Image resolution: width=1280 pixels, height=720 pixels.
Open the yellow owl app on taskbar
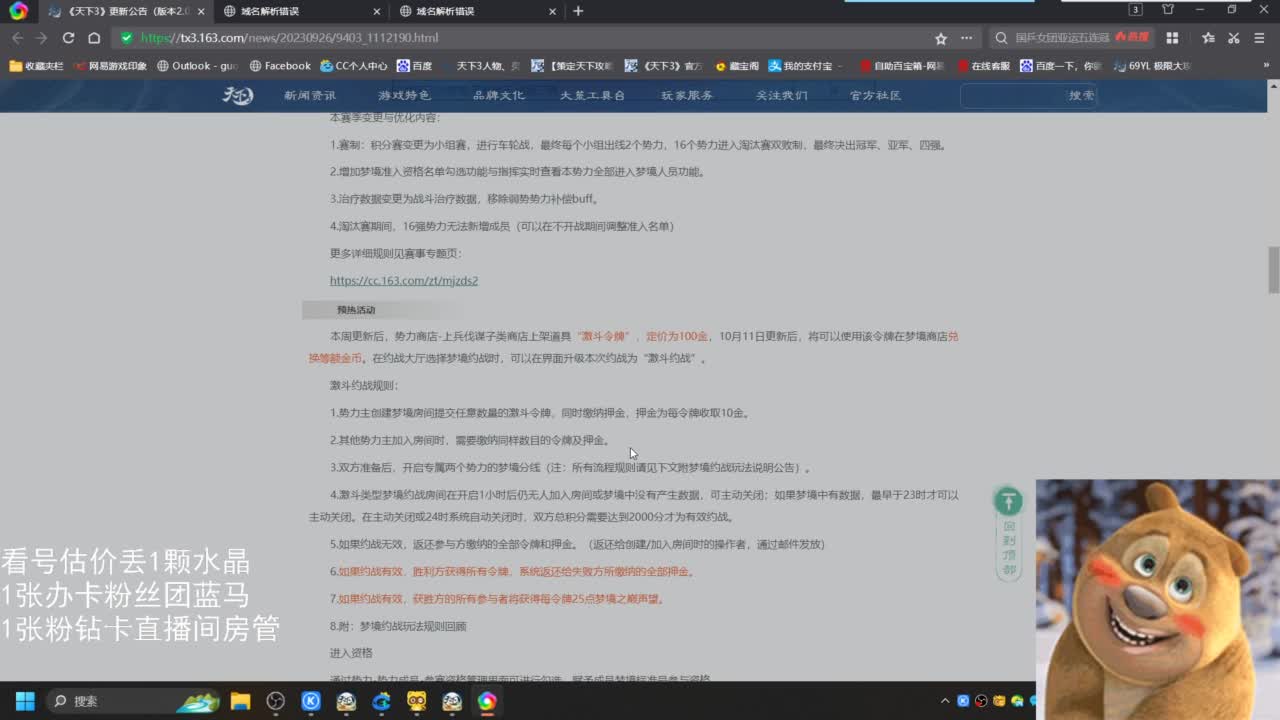point(417,701)
